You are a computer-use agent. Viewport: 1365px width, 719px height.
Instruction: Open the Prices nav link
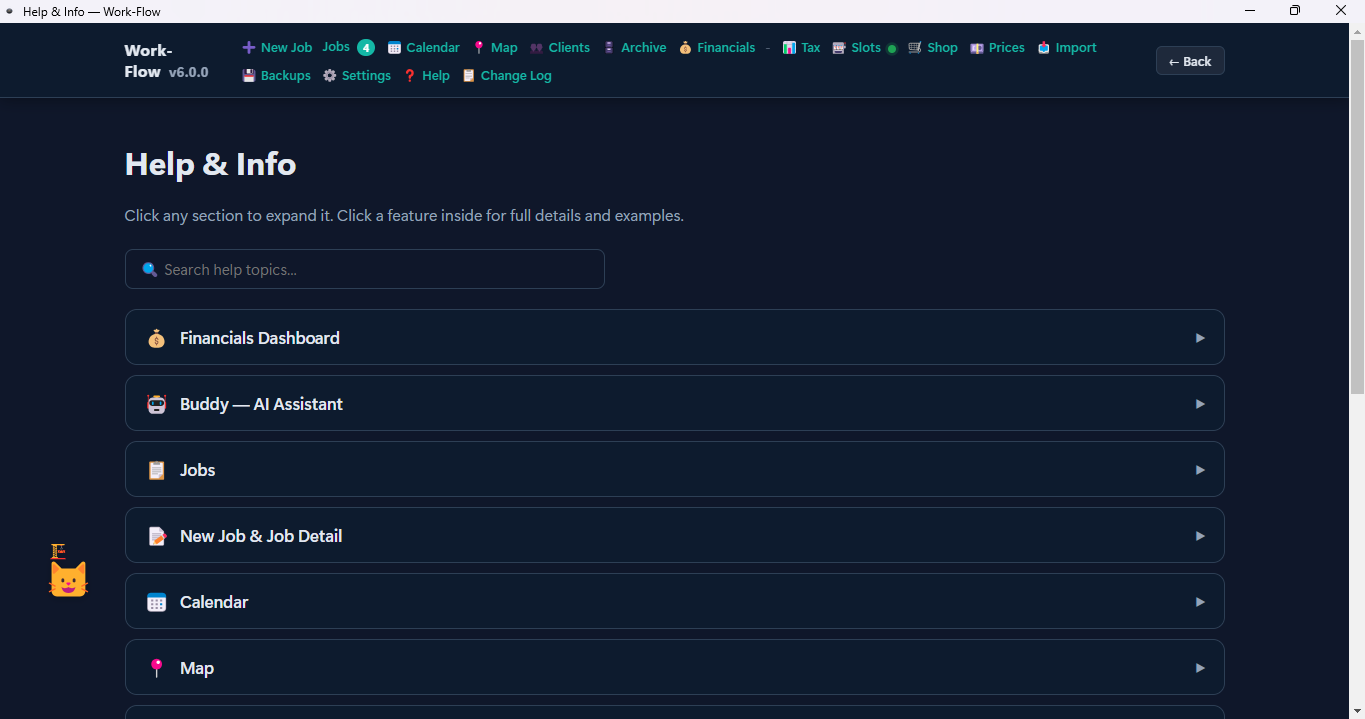click(x=997, y=47)
